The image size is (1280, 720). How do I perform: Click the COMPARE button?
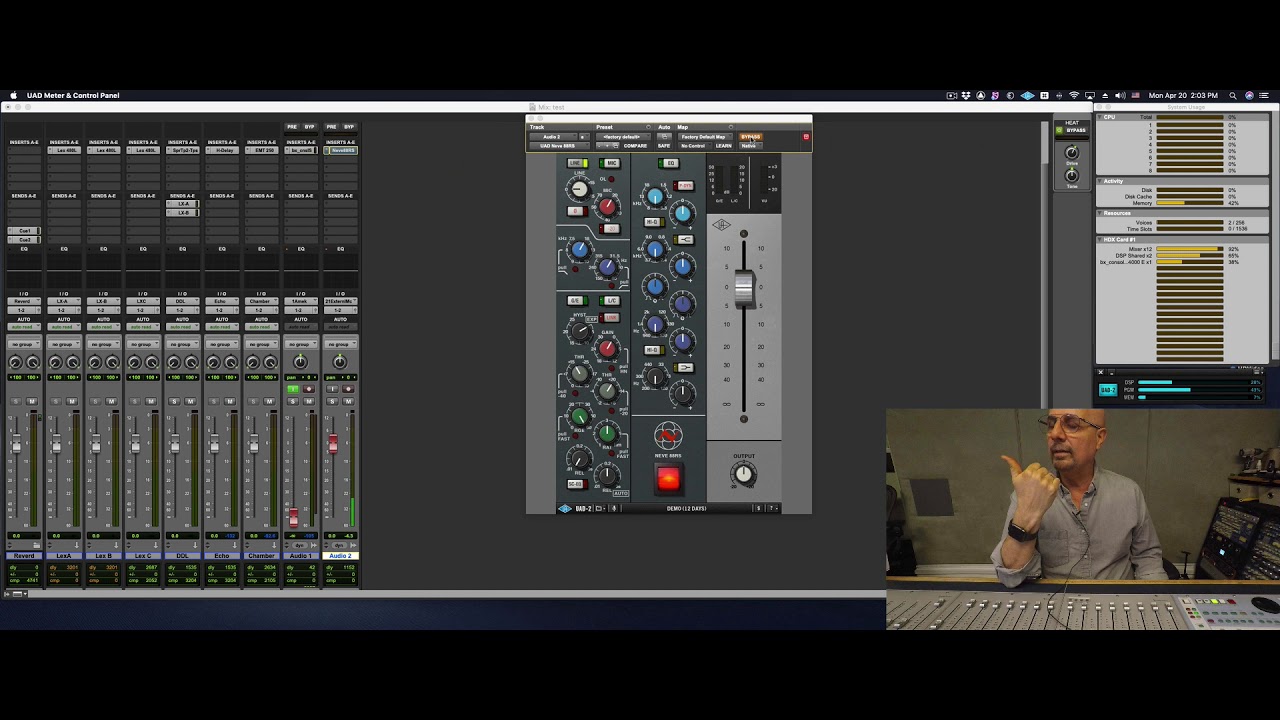tap(635, 146)
